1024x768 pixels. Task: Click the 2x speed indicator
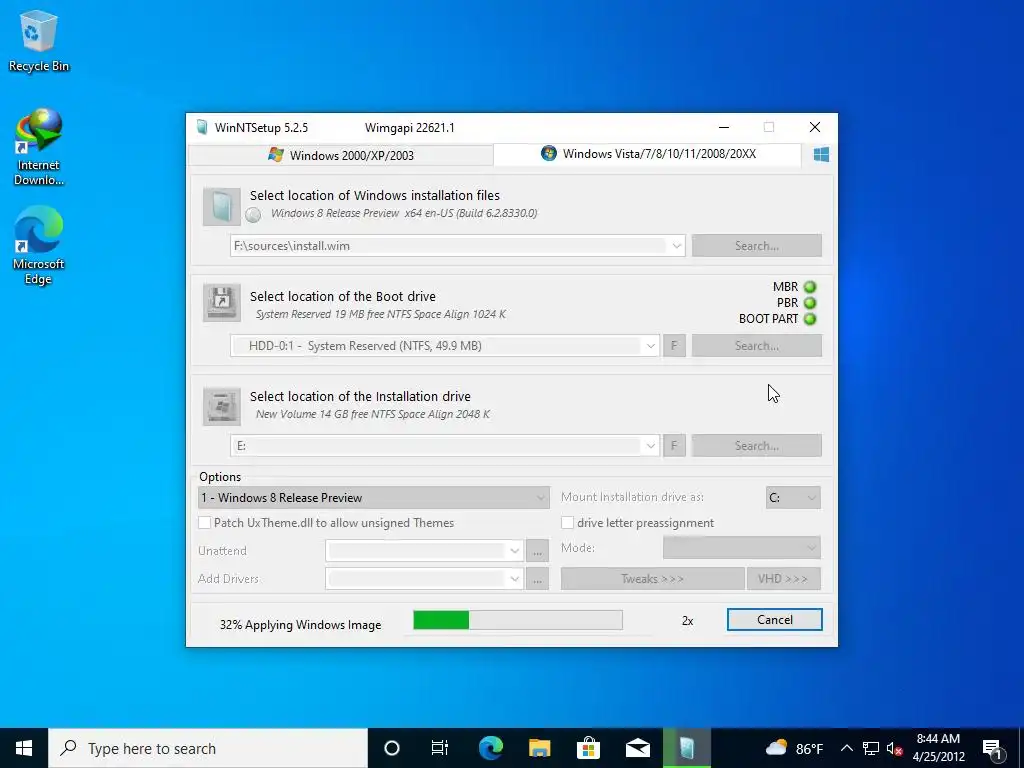click(688, 621)
